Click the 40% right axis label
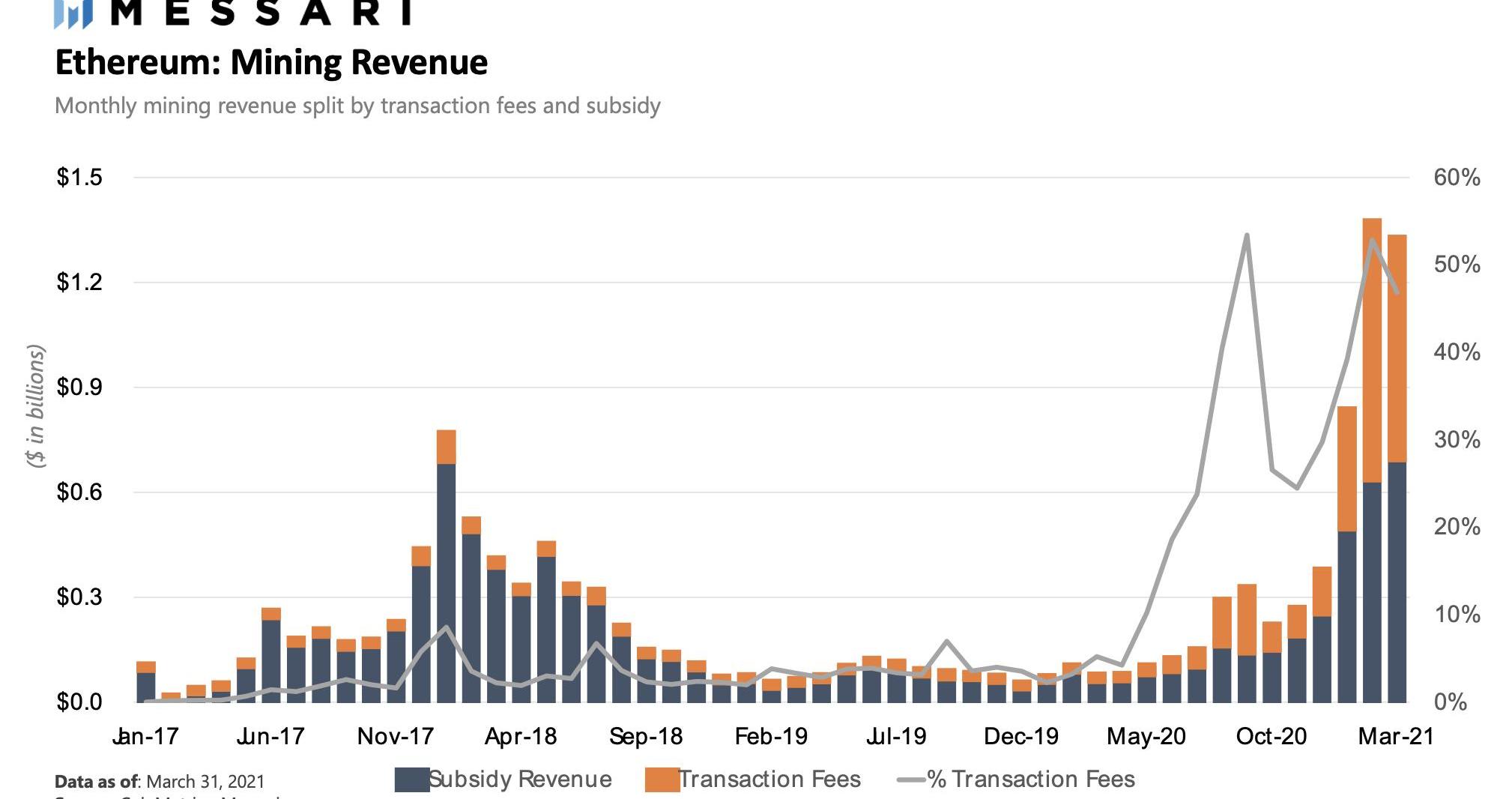 pyautogui.click(x=1457, y=352)
